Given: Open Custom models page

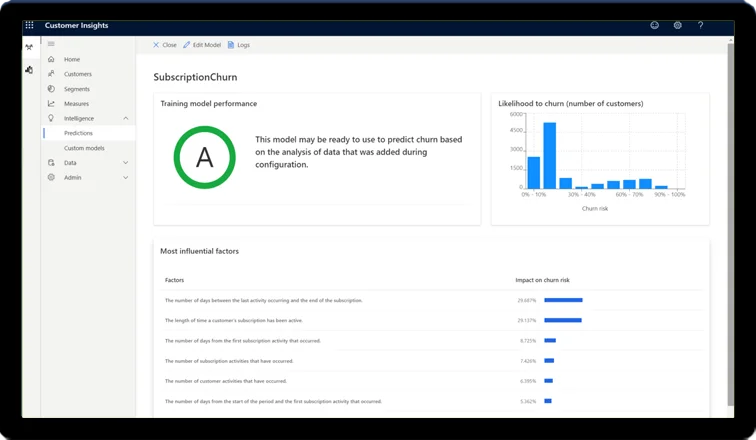Looking at the screenshot, I should pos(84,148).
